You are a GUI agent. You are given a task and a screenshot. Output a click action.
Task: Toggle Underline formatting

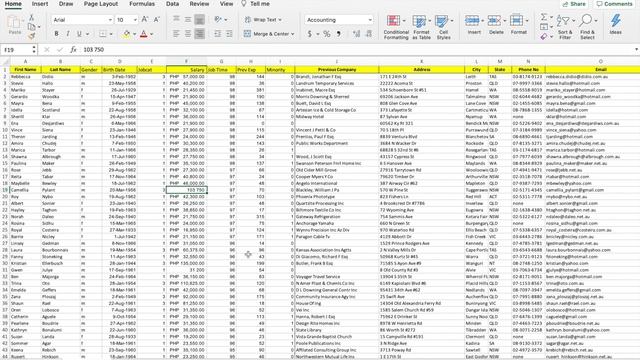click(79, 34)
